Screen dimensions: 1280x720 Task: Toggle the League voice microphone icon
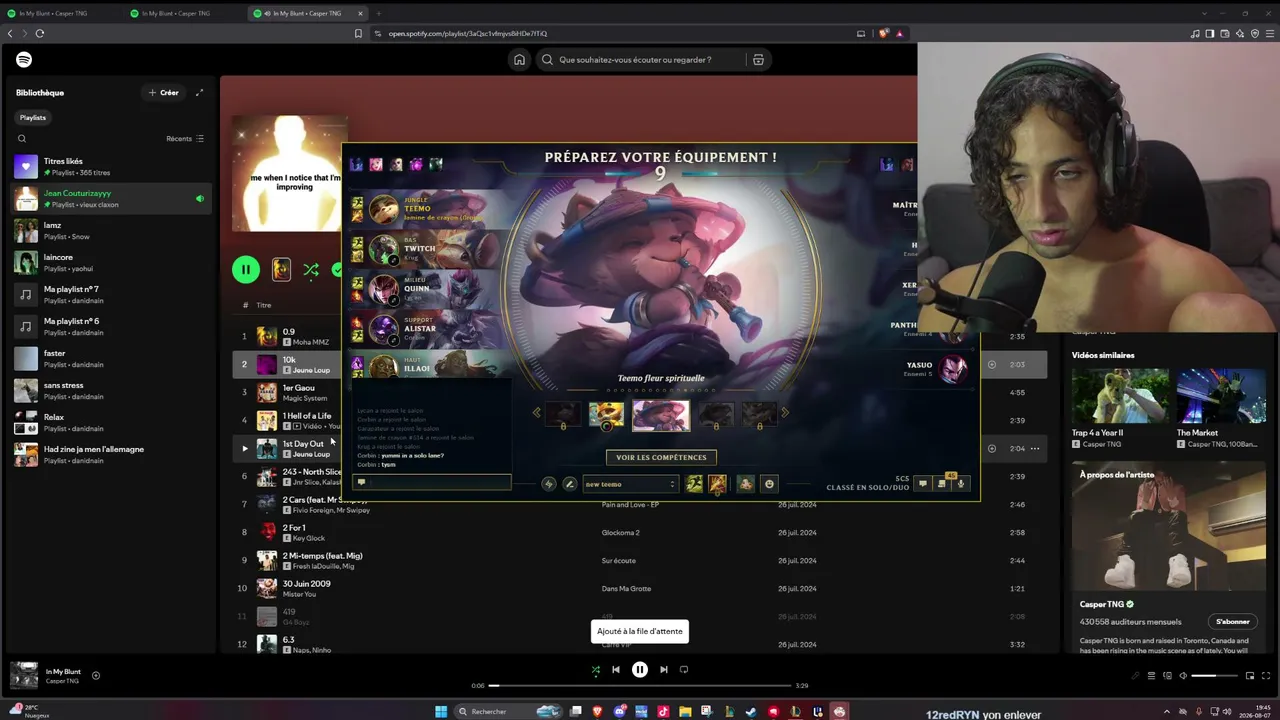(x=961, y=484)
